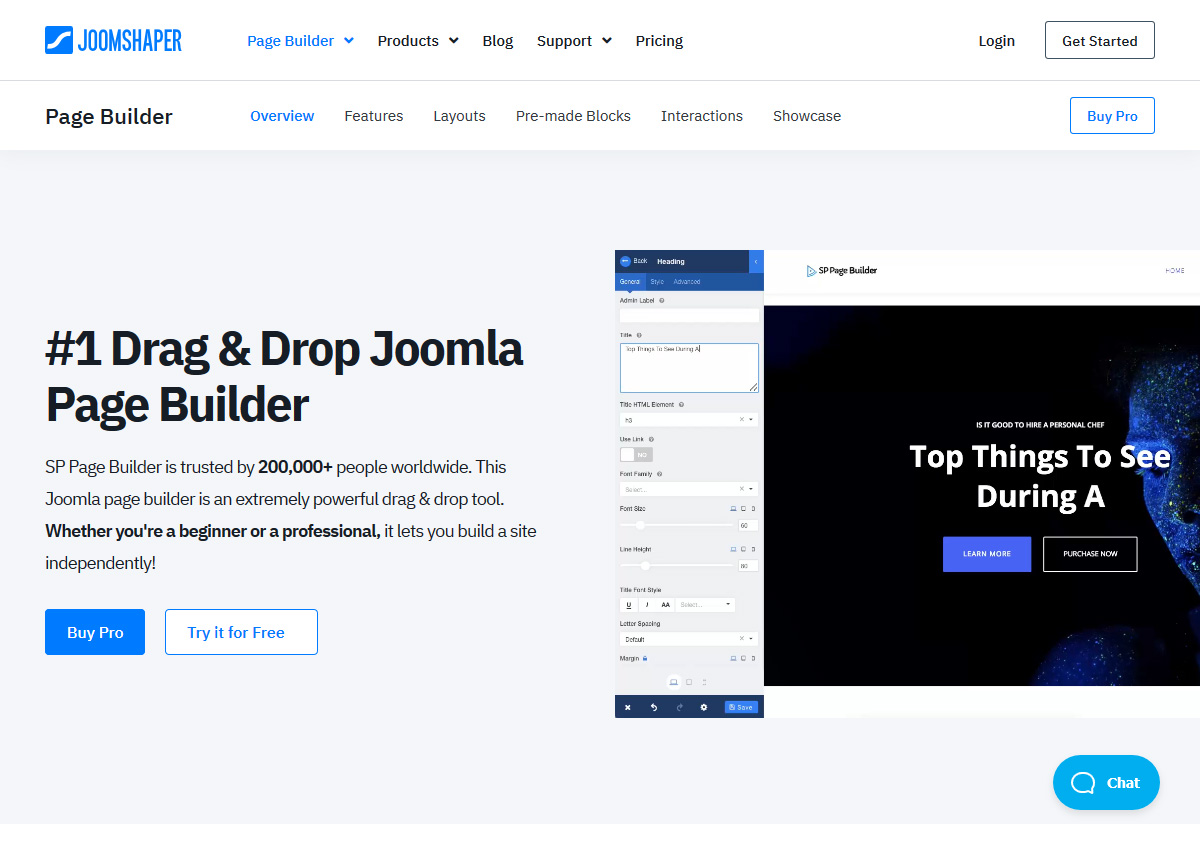Open the builder settings gear icon
1200x850 pixels.
tap(704, 707)
